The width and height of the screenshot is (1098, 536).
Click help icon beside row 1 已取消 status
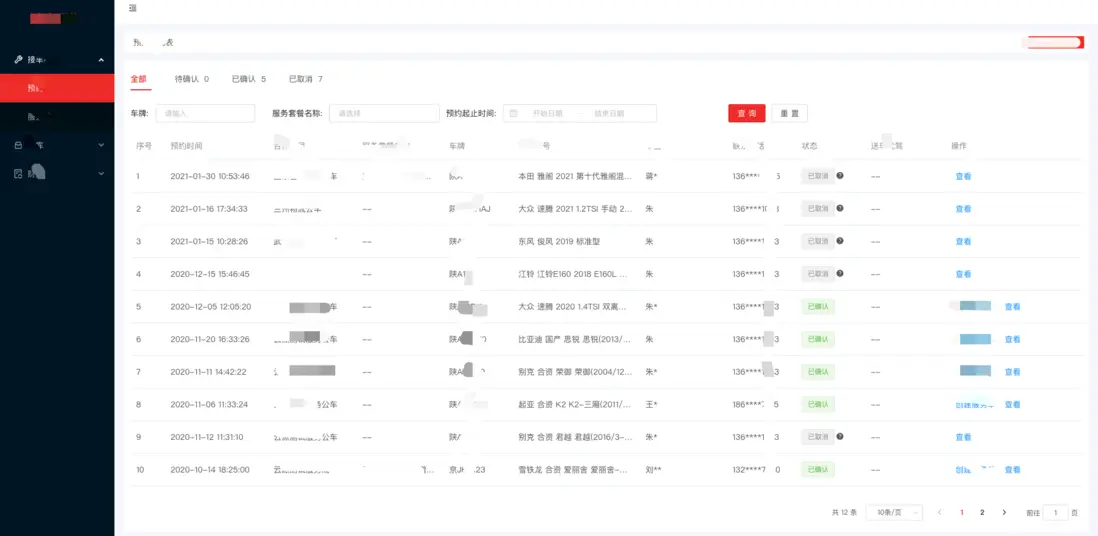click(x=840, y=175)
